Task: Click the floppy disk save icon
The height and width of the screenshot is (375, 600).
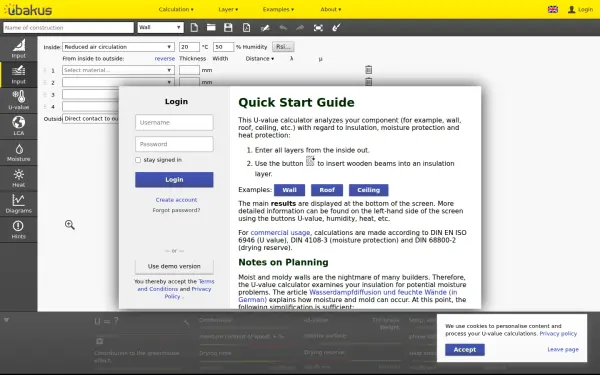Action: [x=228, y=28]
